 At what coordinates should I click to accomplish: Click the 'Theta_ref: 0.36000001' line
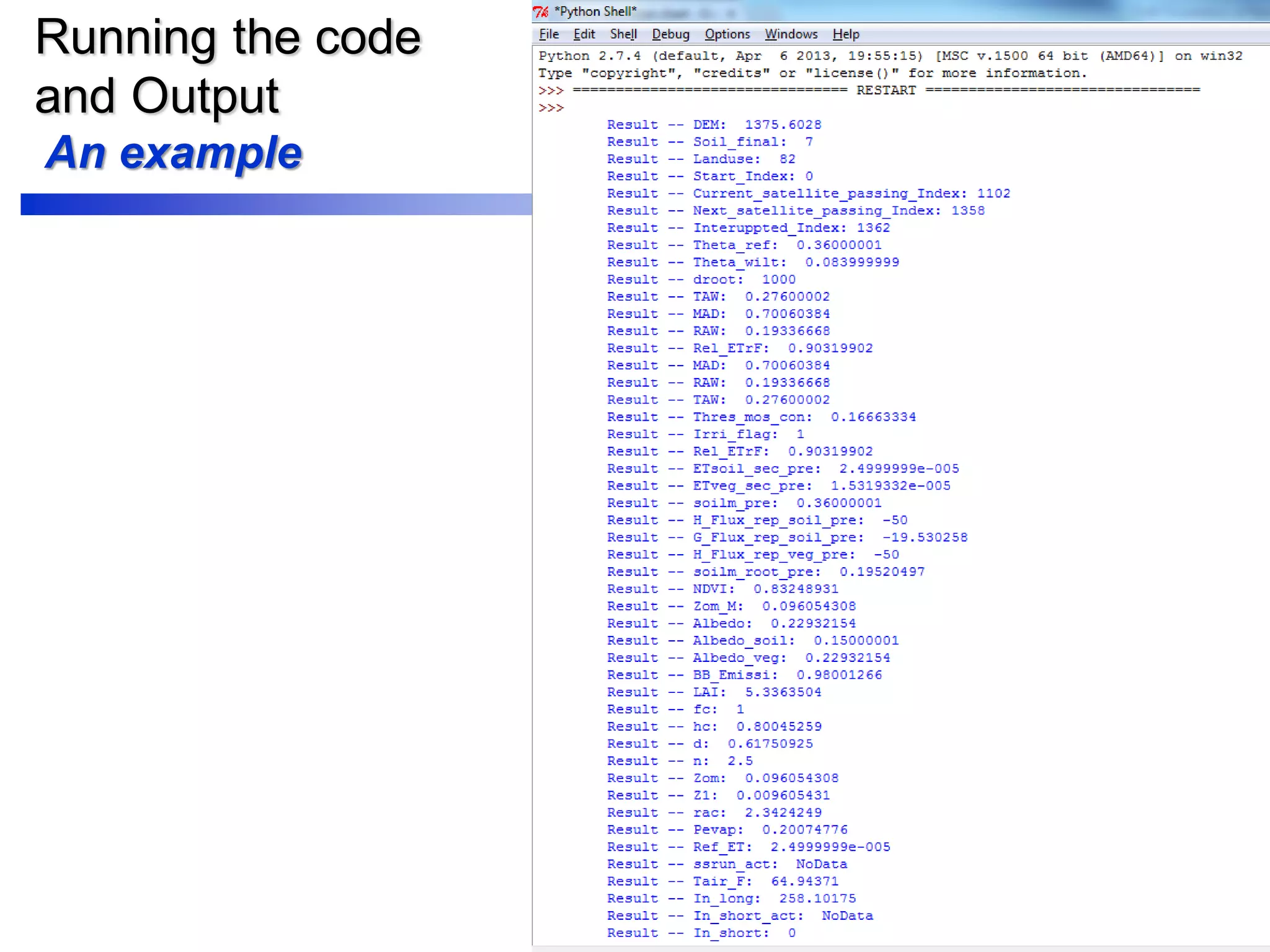click(744, 245)
